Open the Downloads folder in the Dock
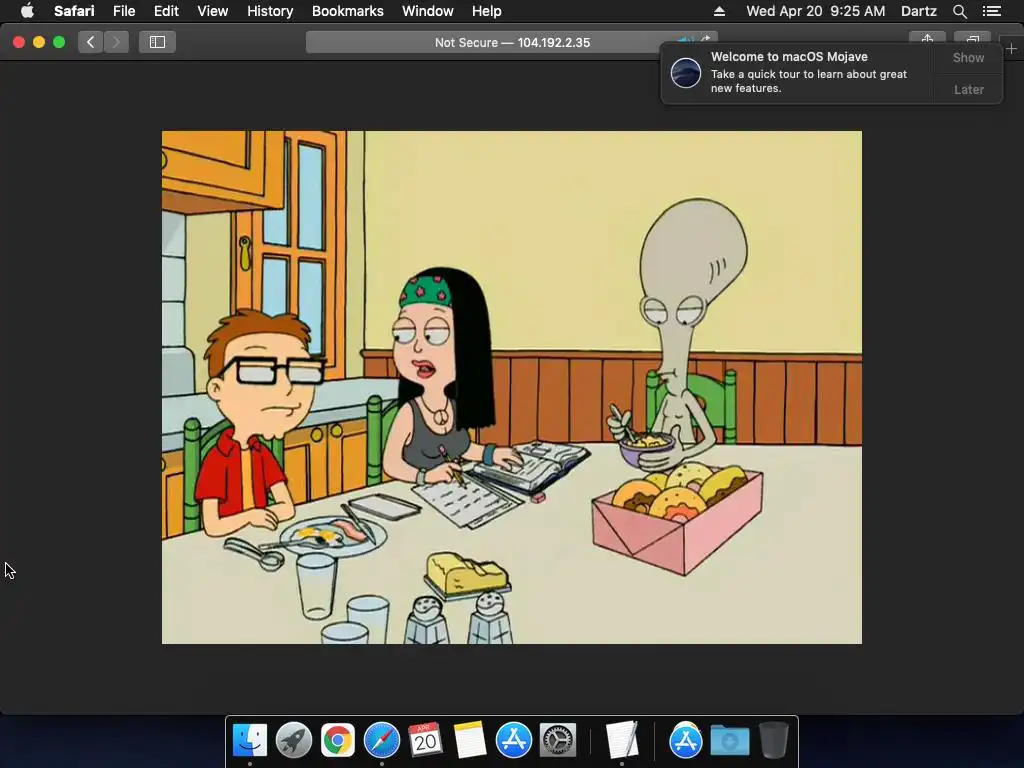Viewport: 1024px width, 768px height. 729,740
